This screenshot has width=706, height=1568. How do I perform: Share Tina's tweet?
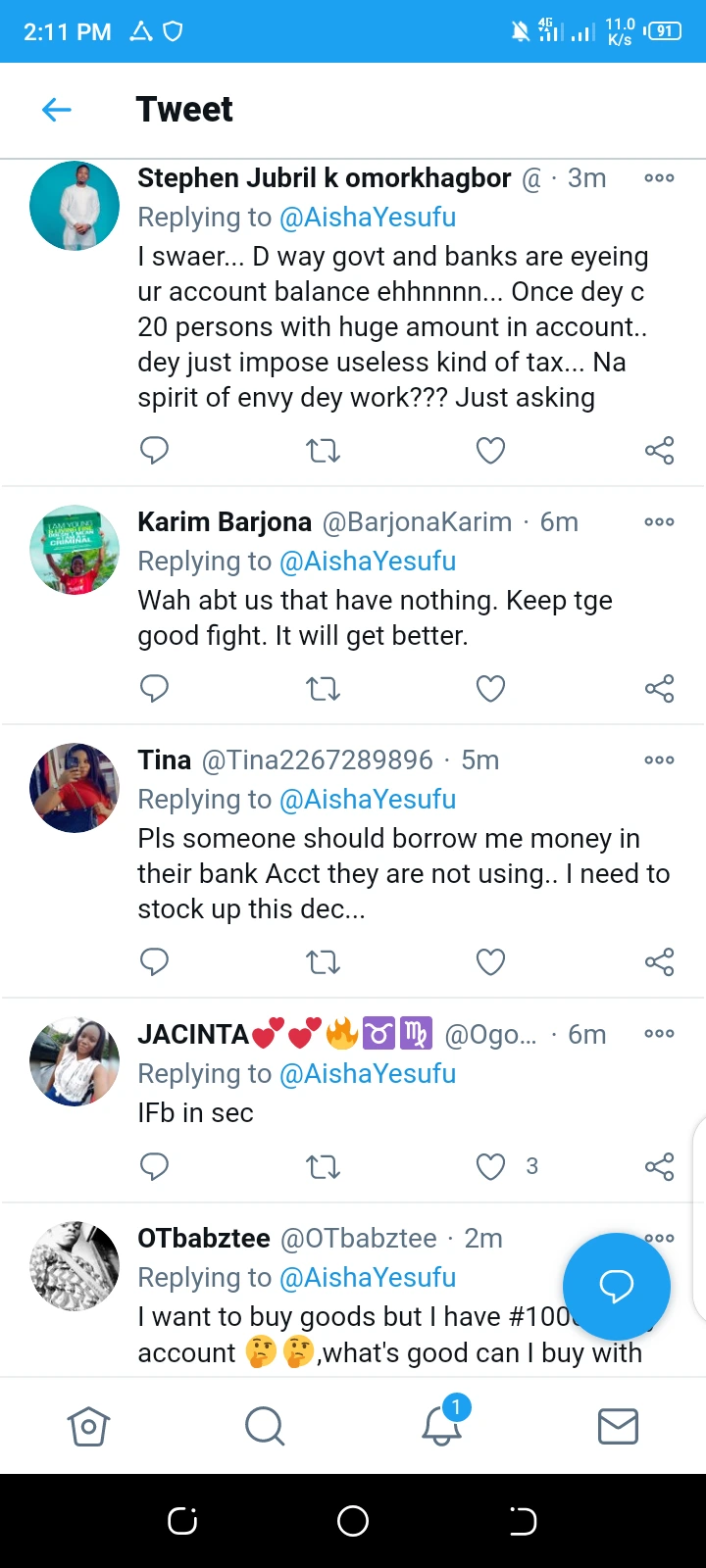[x=659, y=962]
